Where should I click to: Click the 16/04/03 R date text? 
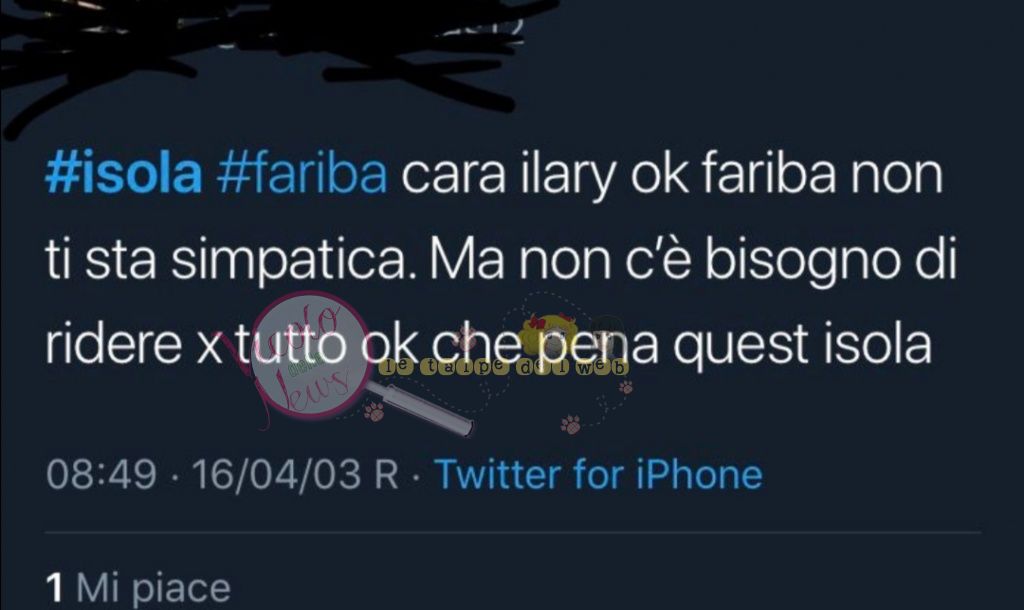pyautogui.click(x=295, y=474)
